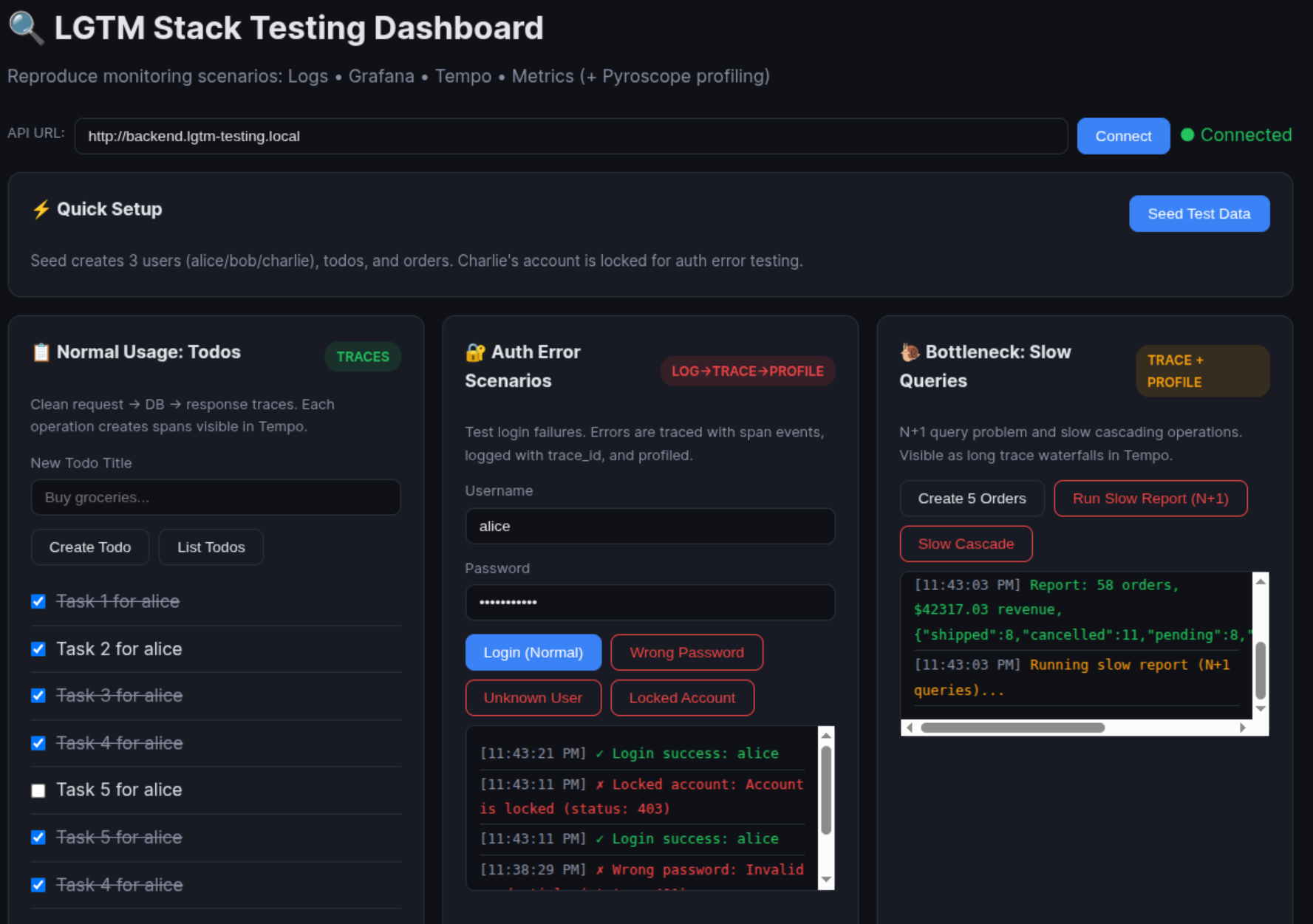
Task: Click the Locked Account button
Action: (x=681, y=698)
